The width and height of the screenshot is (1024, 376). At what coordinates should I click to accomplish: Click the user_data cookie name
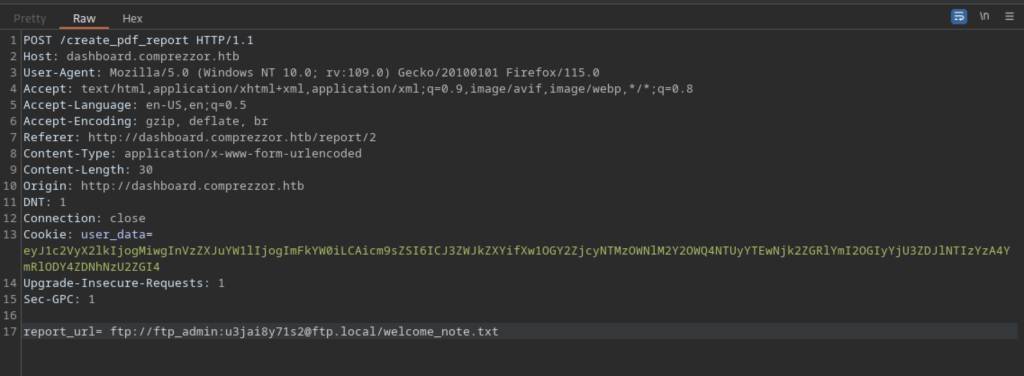114,234
